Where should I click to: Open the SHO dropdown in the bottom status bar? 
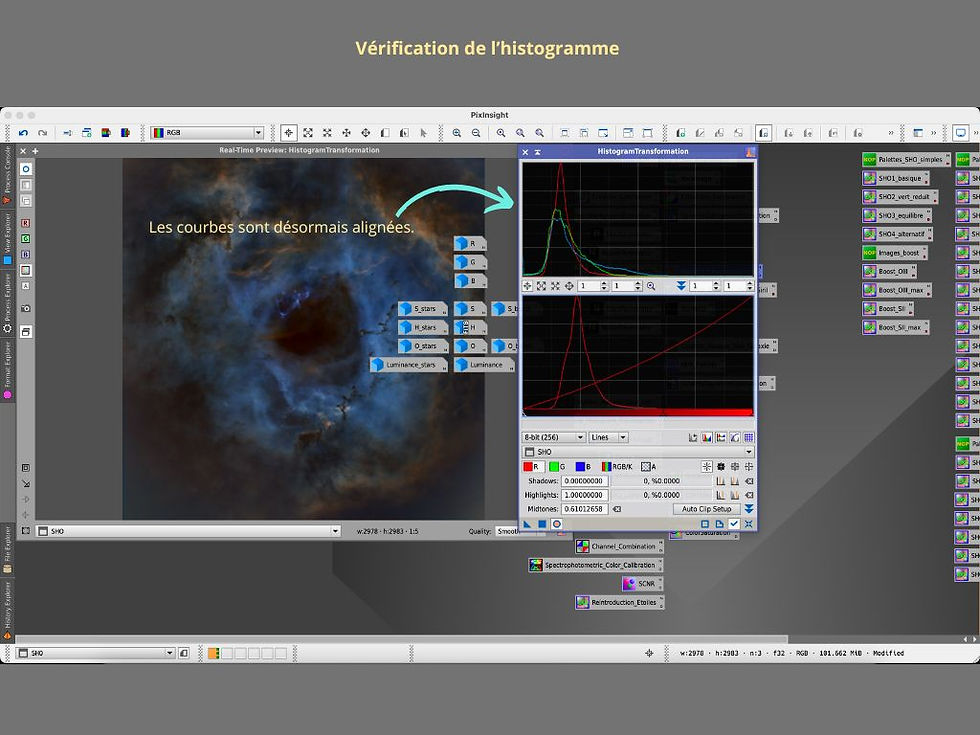(x=95, y=653)
